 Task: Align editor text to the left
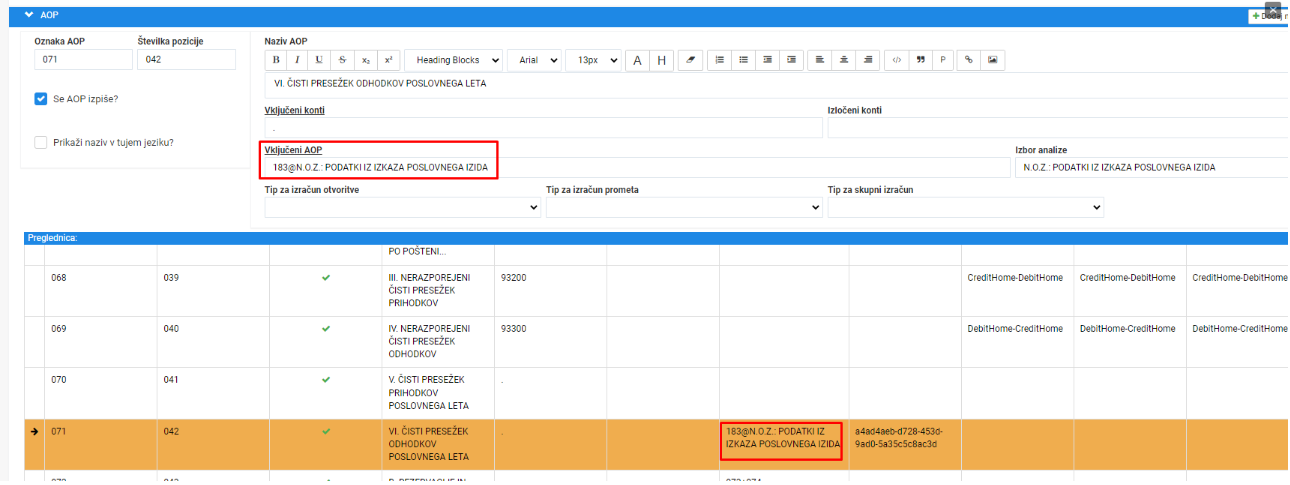tap(820, 60)
